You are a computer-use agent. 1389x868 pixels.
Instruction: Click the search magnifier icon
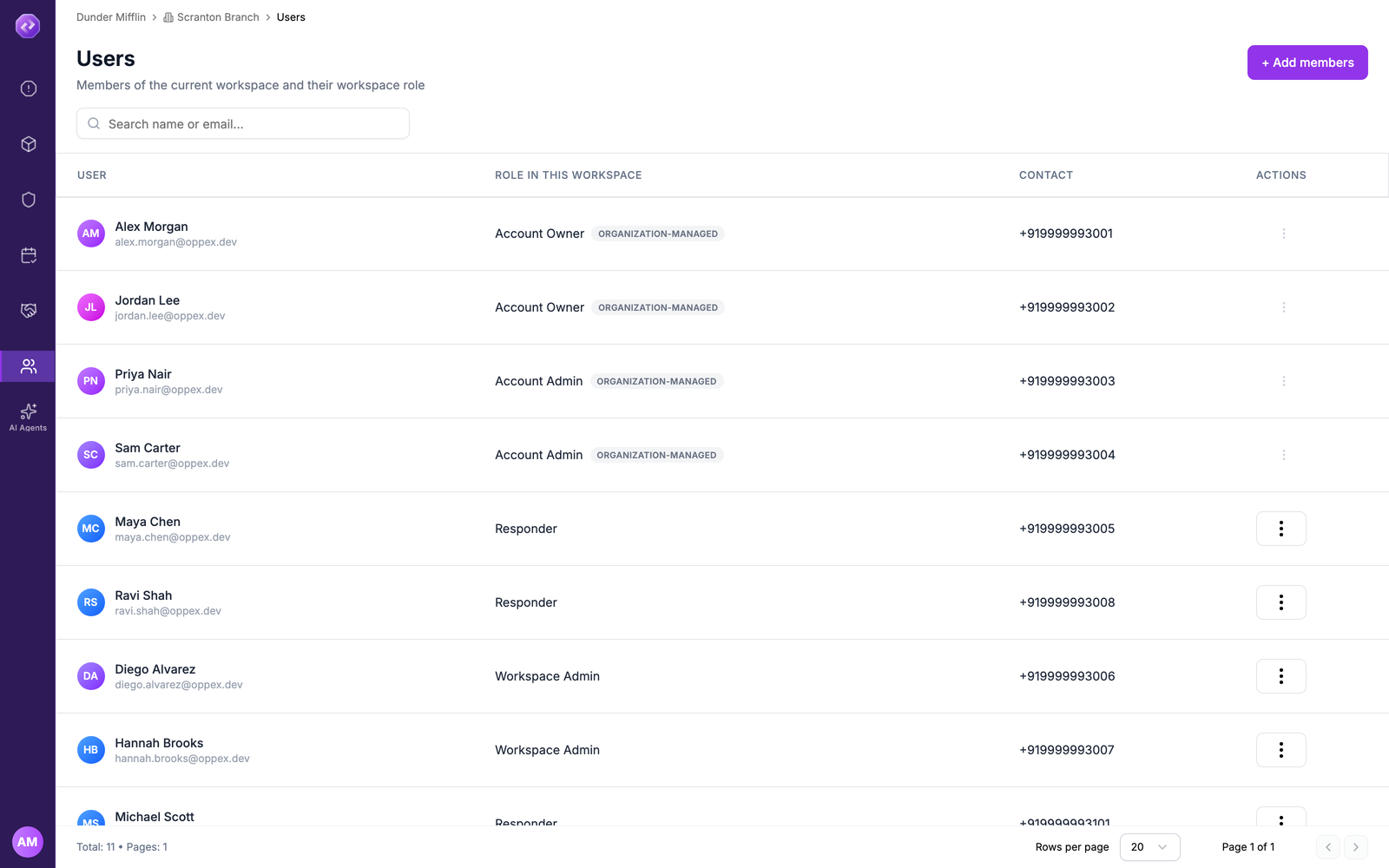pyautogui.click(x=94, y=124)
